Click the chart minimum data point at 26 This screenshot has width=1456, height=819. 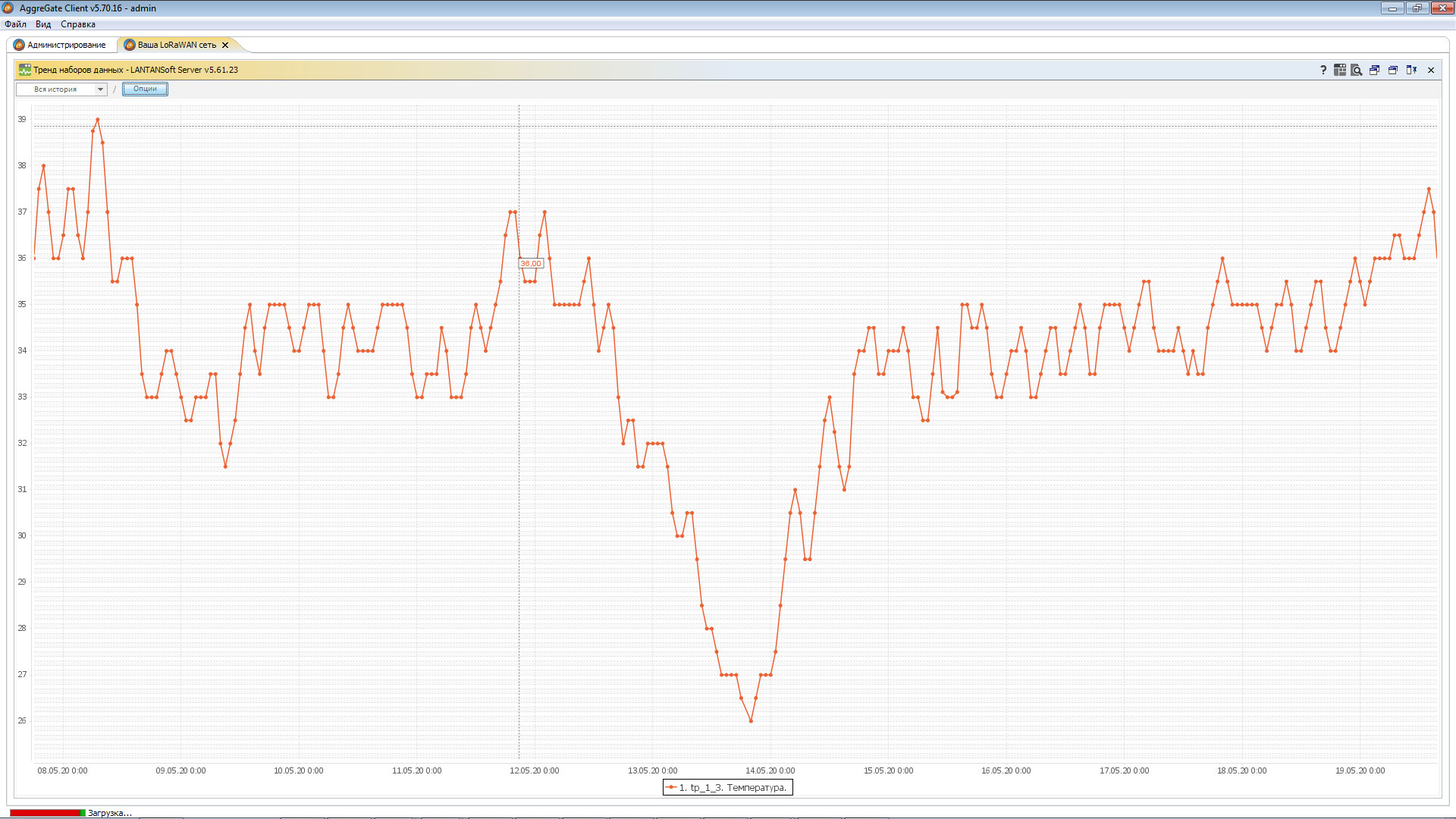click(x=751, y=720)
